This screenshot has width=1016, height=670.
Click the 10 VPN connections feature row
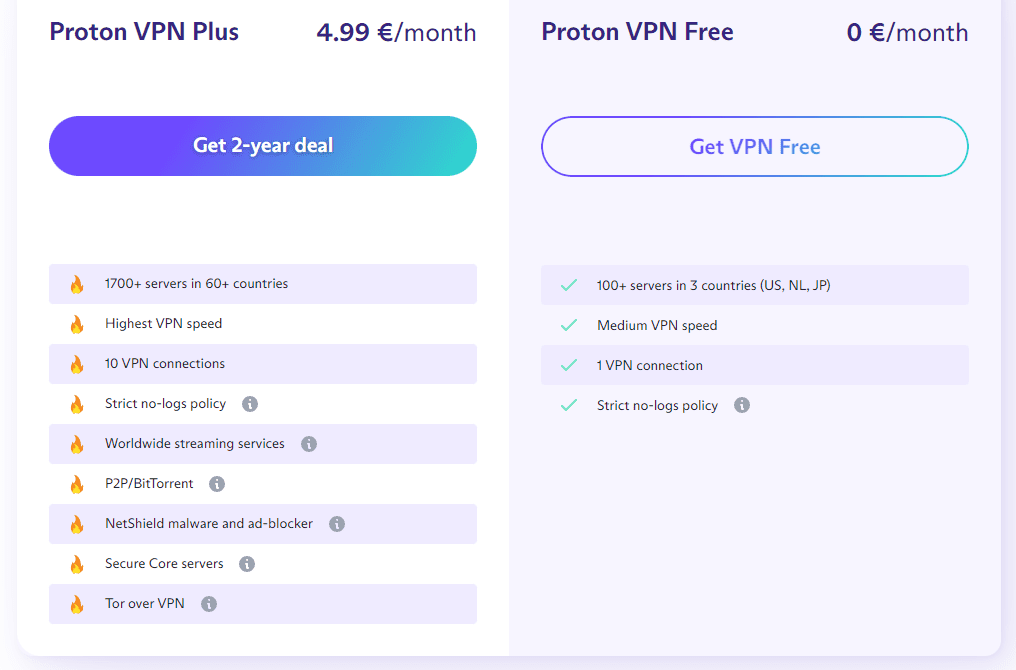262,364
